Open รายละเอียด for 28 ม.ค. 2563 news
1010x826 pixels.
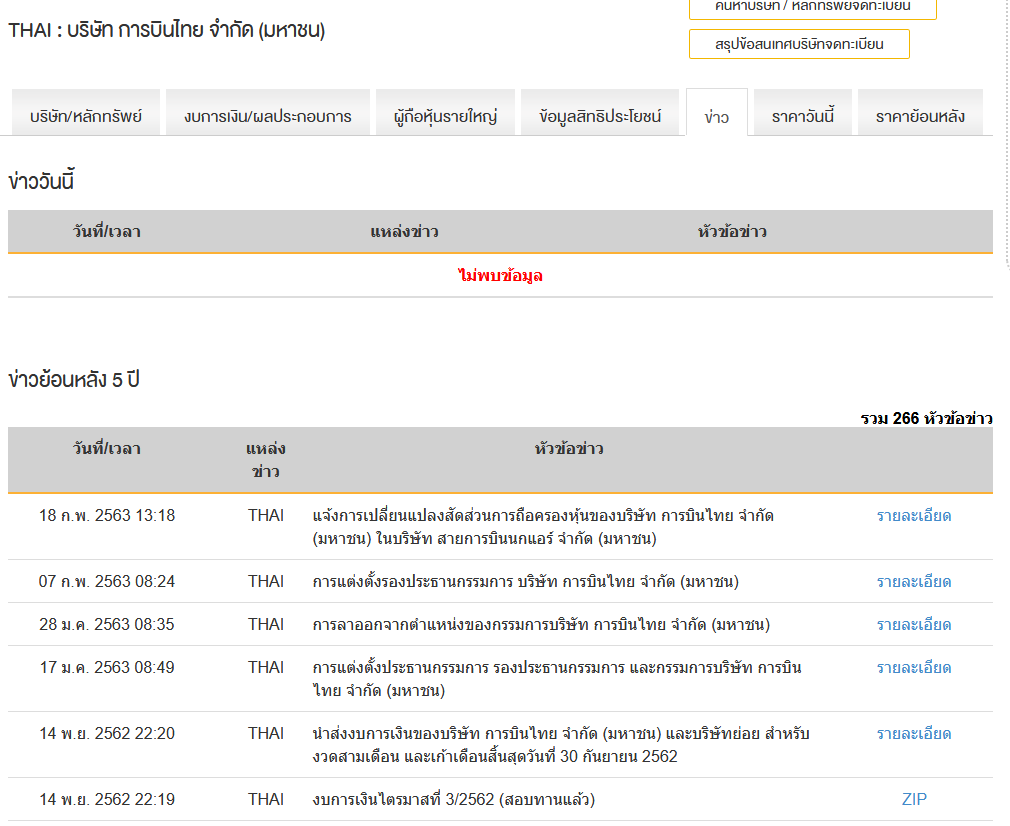913,624
